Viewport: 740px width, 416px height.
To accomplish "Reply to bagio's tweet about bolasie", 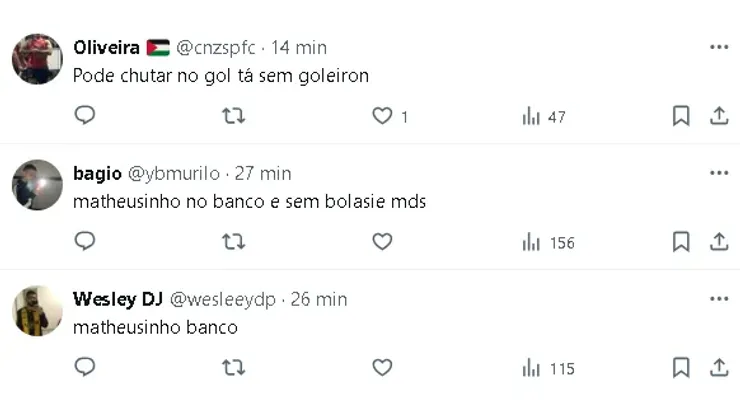I will 85,241.
